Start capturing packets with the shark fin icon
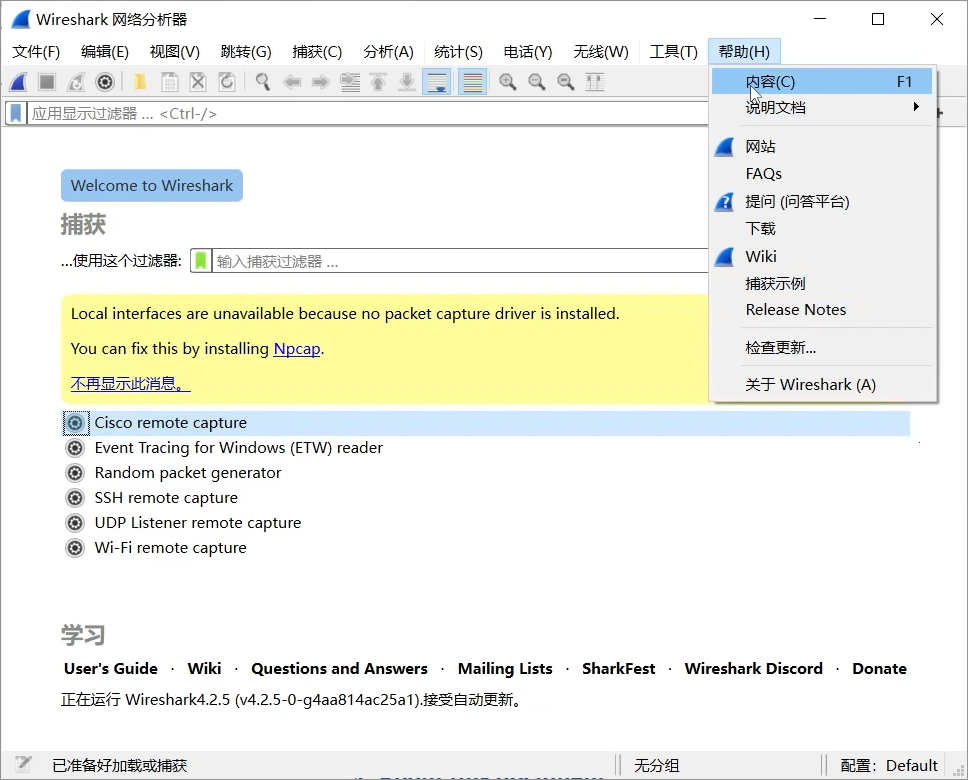The image size is (968, 780). tap(19, 82)
